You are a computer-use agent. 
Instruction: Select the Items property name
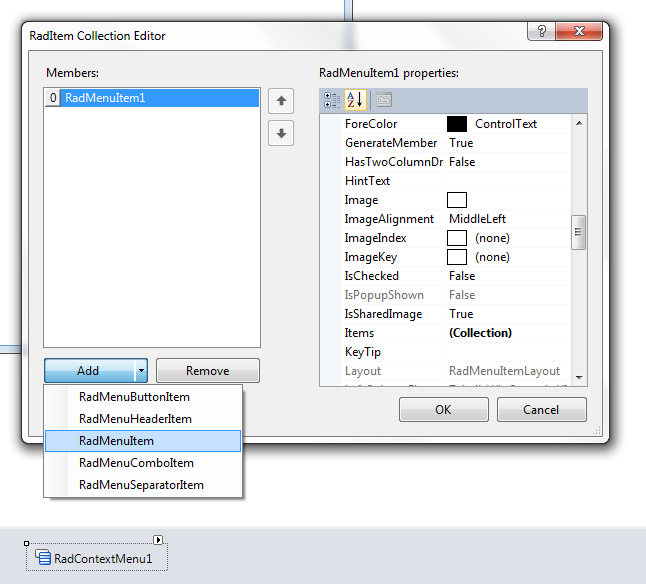click(x=359, y=333)
